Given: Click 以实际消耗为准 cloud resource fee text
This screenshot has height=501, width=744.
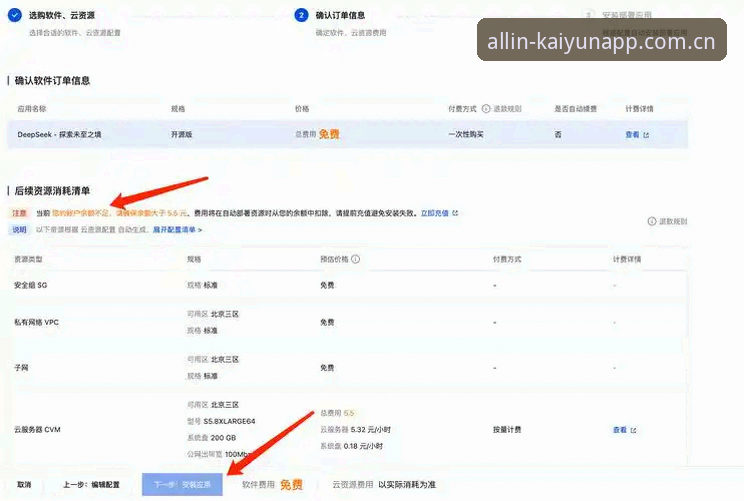Looking at the screenshot, I should click(407, 484).
